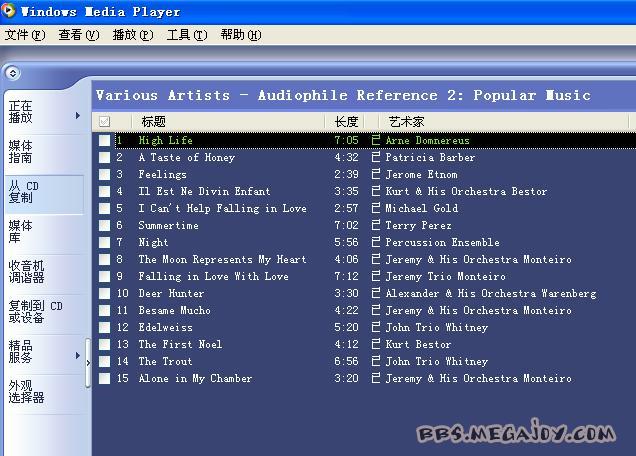The width and height of the screenshot is (636, 456).
Task: Click the artist icon beside Patricia Barber
Action: tap(376, 157)
